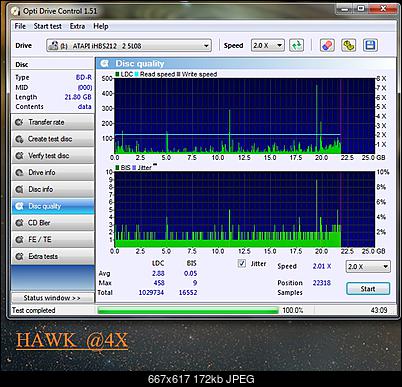402x387 pixels.
Task: Open the FE / TE test
Action: coord(53,239)
